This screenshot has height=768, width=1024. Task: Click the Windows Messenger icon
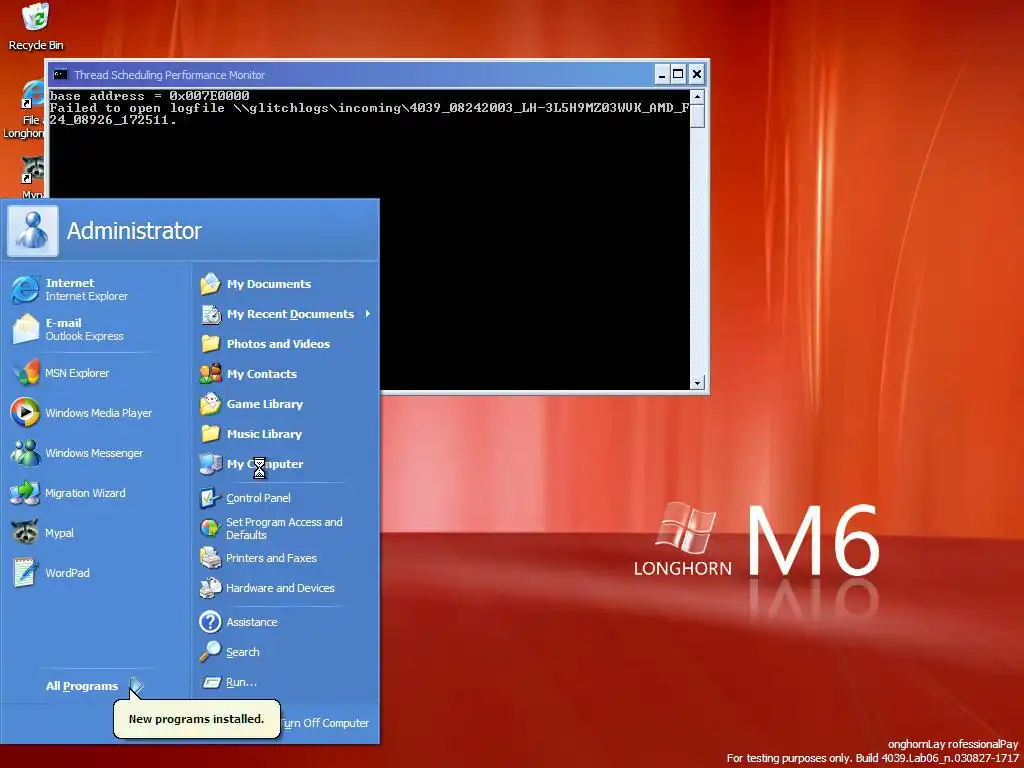(25, 453)
